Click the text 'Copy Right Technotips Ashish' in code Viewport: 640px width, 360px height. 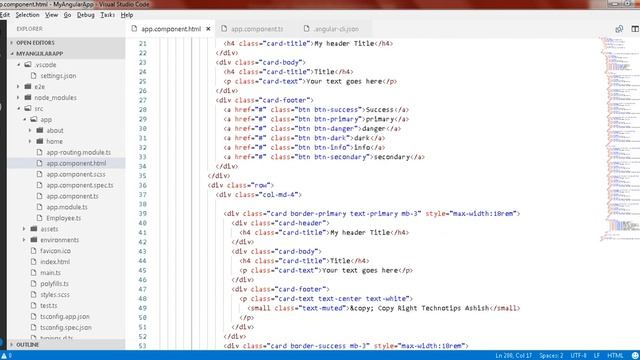coord(433,308)
